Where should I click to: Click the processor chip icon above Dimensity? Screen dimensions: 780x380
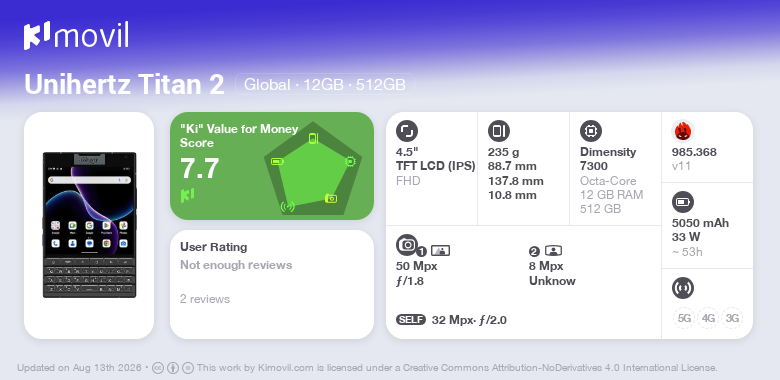(590, 131)
